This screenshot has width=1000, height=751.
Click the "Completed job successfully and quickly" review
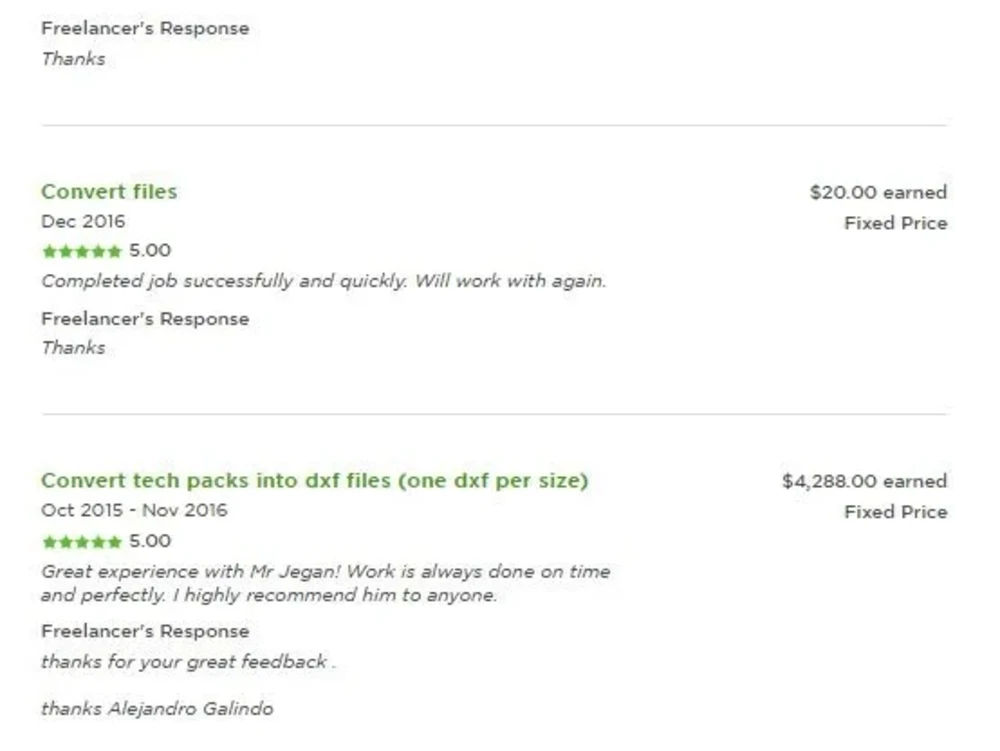[x=323, y=281]
